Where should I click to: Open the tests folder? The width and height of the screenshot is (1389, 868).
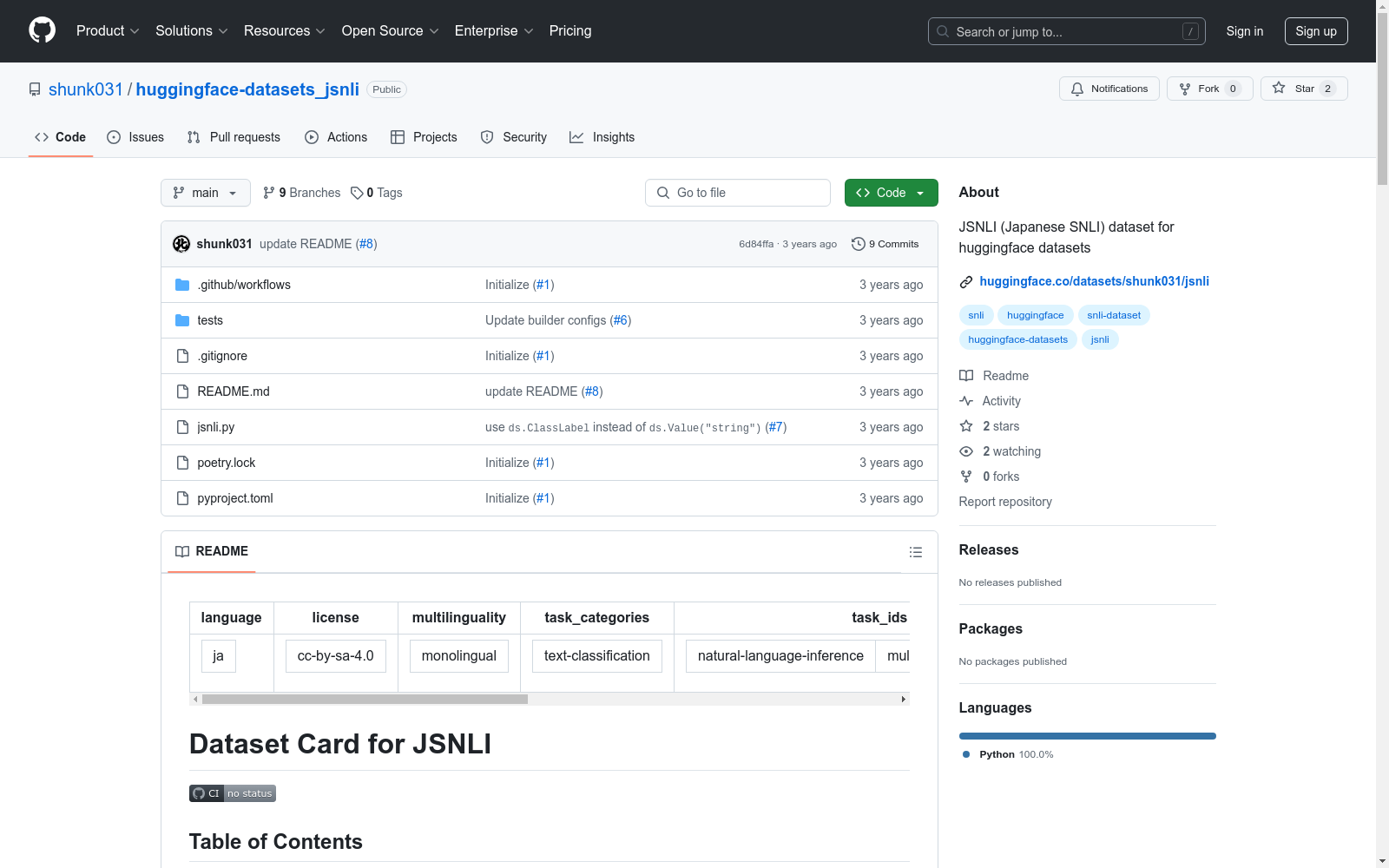coord(210,320)
